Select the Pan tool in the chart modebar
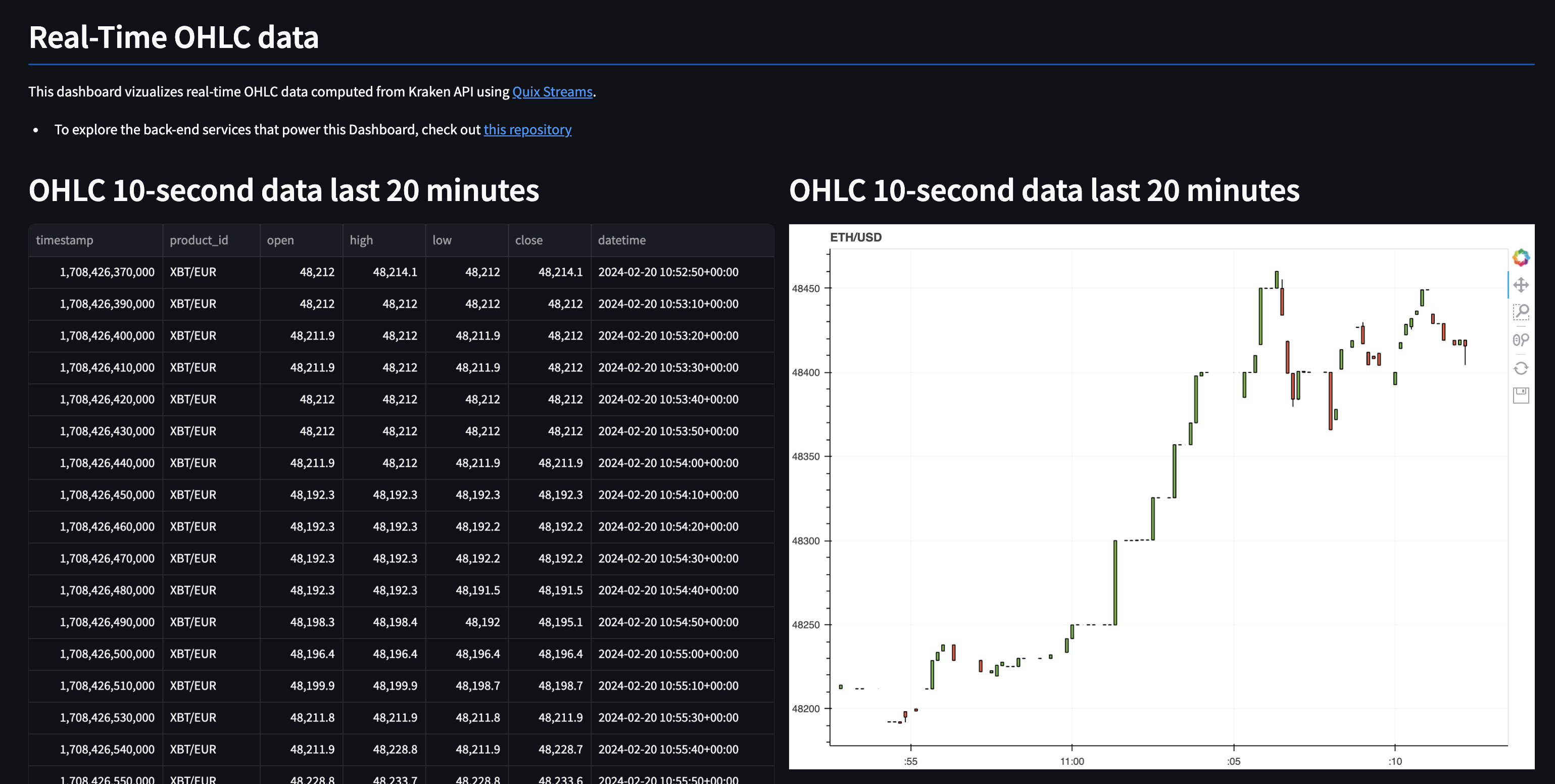 1522,284
